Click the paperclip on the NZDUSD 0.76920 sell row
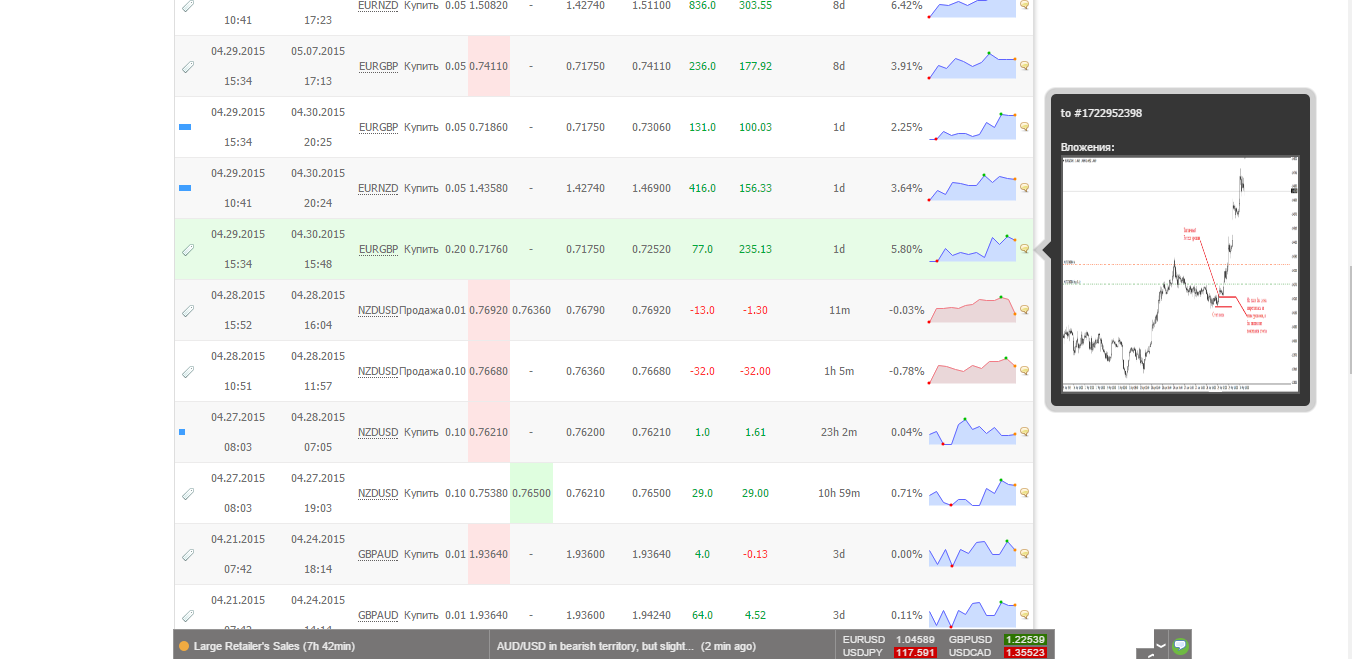This screenshot has height=659, width=1352. (187, 311)
